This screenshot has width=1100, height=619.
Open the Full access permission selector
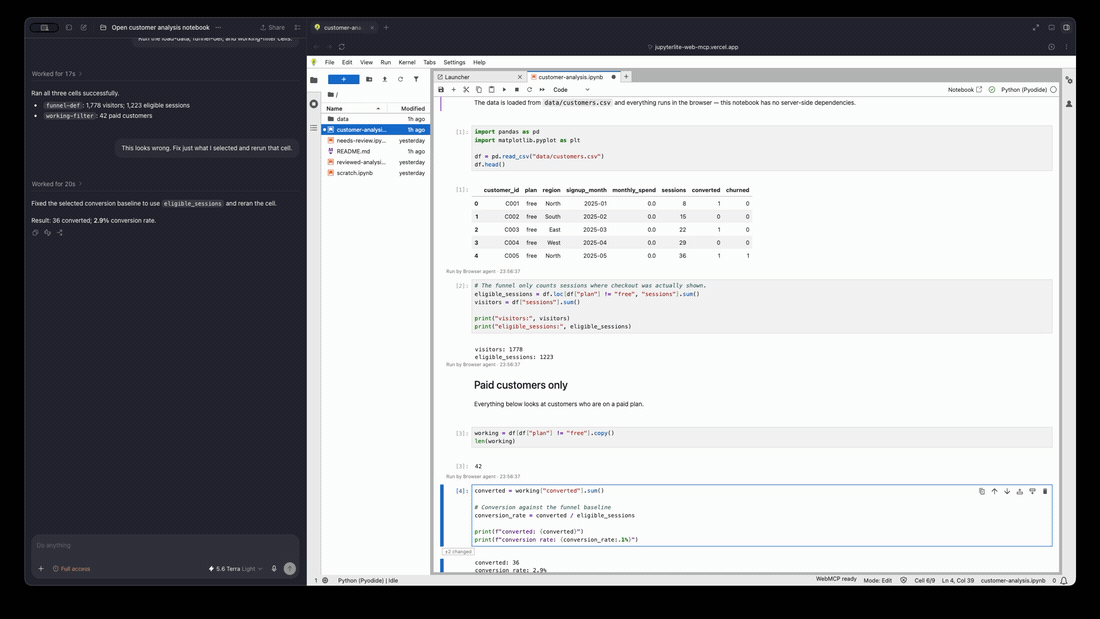[72, 569]
